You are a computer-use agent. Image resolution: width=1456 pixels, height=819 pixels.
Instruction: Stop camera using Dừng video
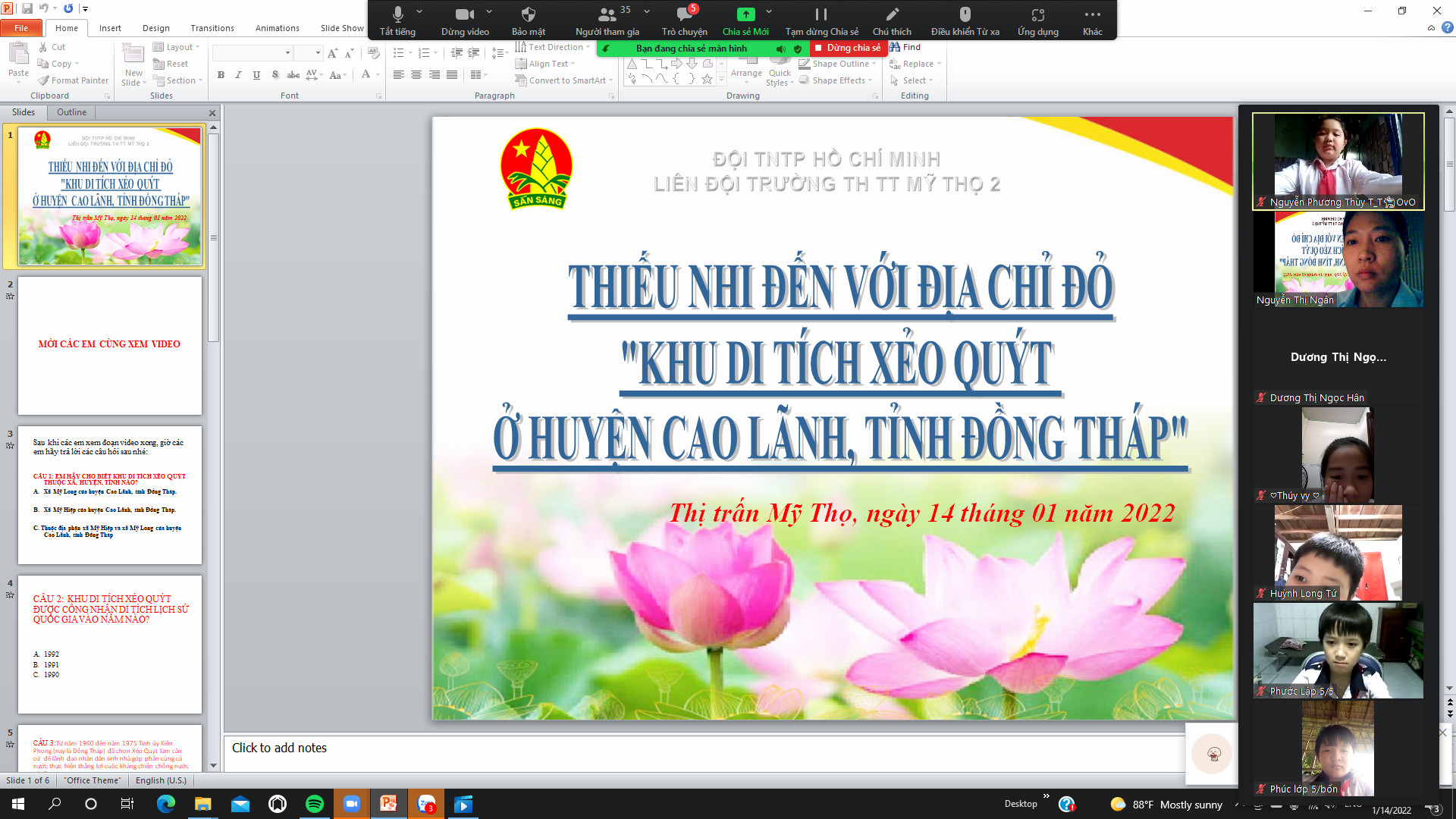(465, 20)
